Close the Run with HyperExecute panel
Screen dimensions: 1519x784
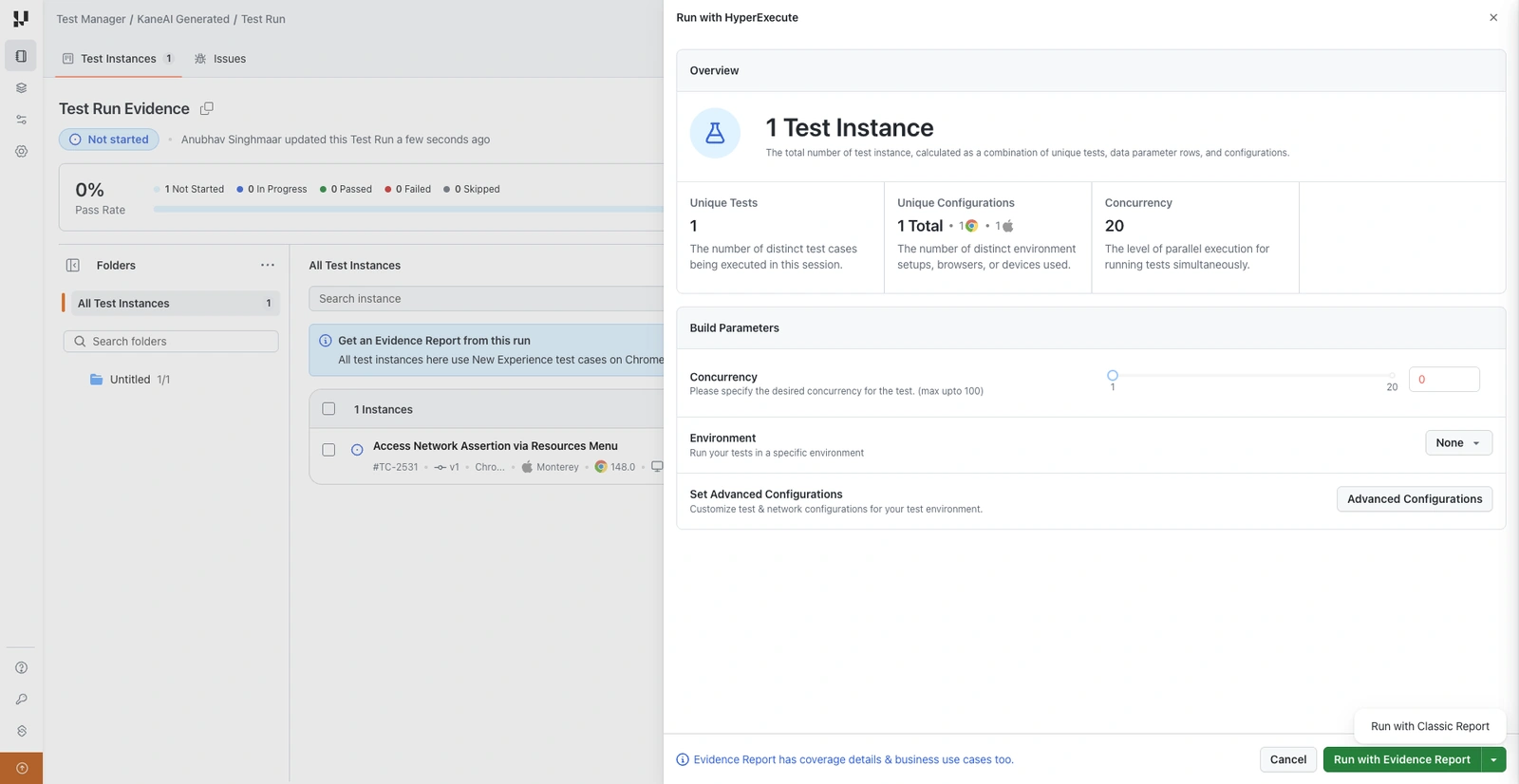click(x=1493, y=17)
